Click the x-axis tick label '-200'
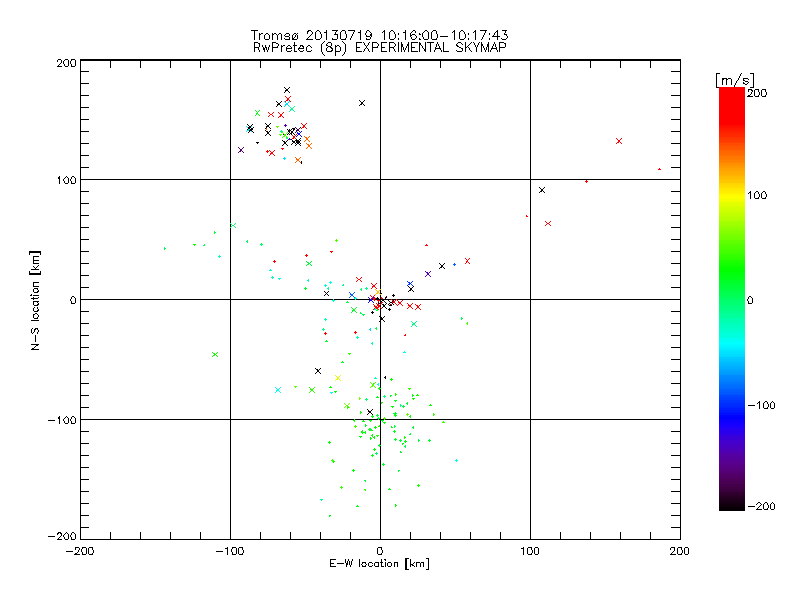Screen dimensions: 800x600 80,552
